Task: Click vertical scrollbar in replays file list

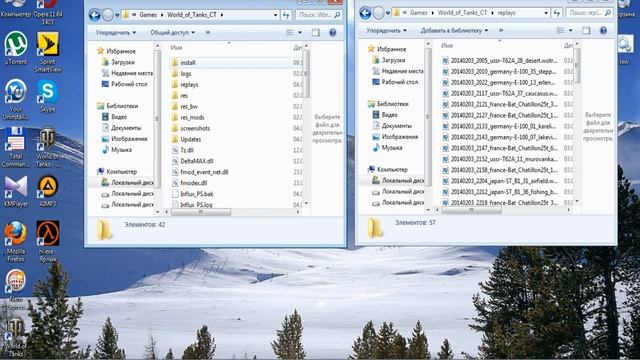Action: click(x=576, y=65)
